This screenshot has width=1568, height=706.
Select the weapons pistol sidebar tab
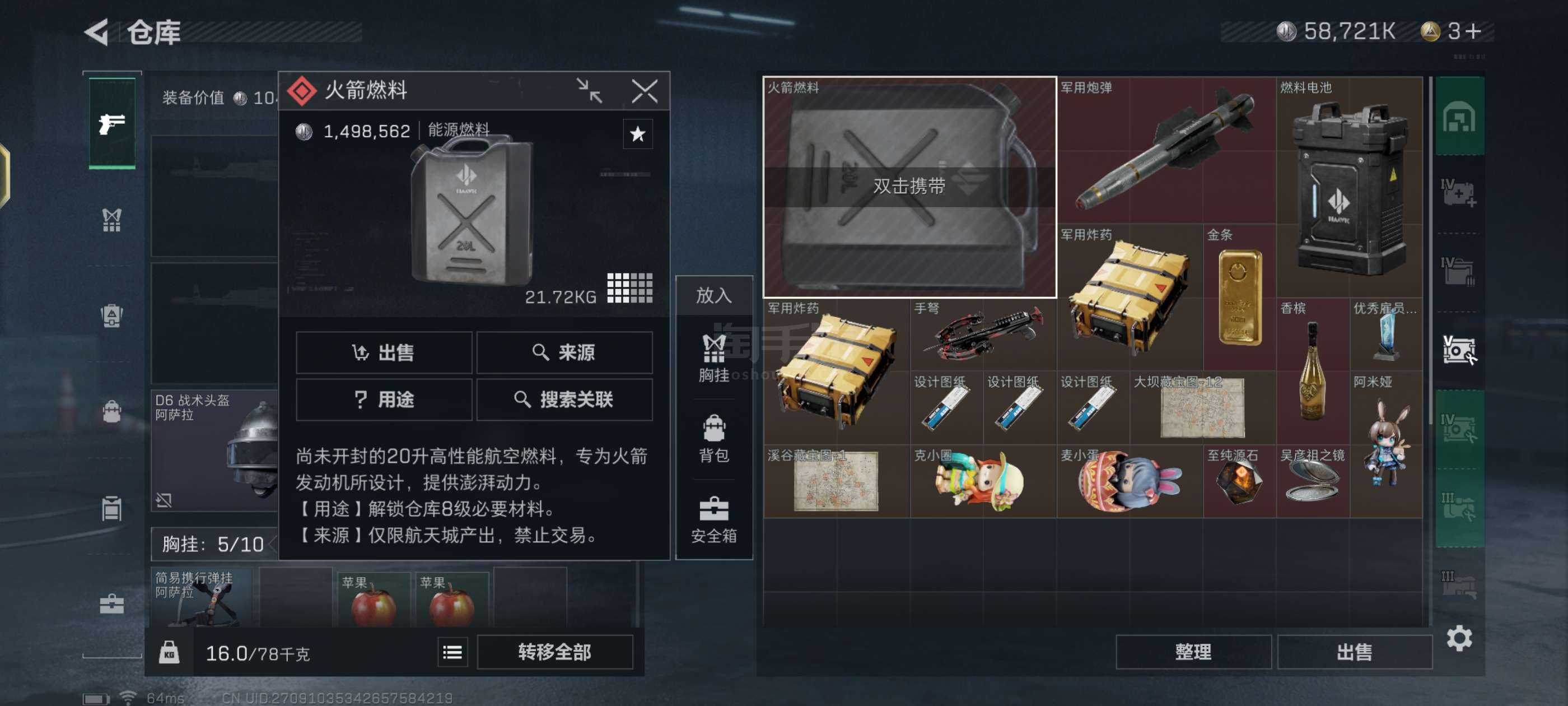pos(112,124)
